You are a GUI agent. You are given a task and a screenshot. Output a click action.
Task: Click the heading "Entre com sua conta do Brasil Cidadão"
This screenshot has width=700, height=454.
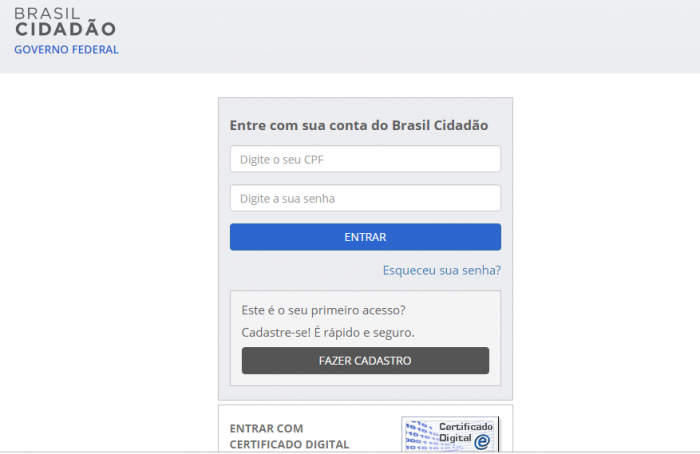tap(358, 125)
